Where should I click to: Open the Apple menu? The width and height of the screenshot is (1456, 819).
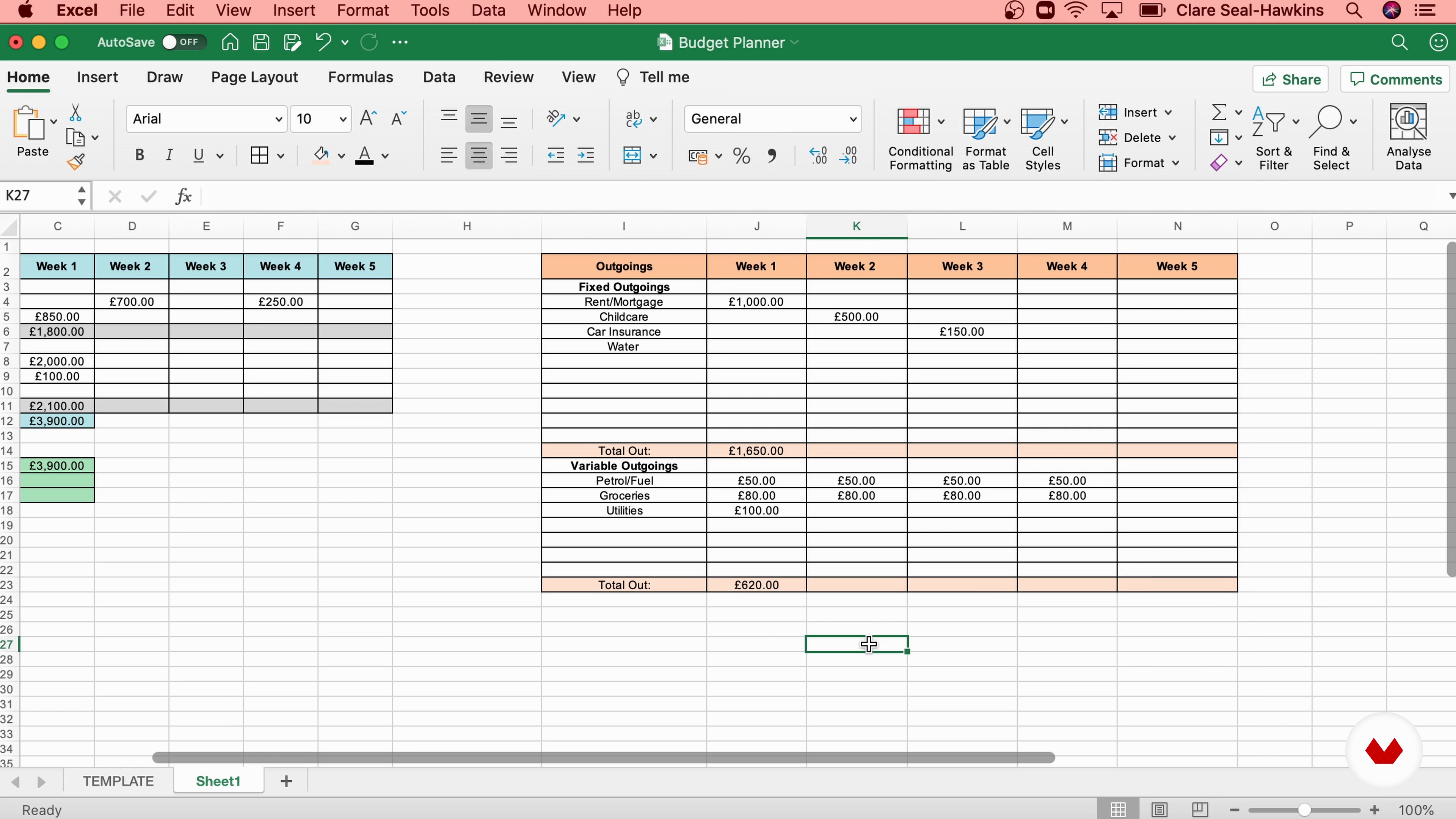[25, 10]
